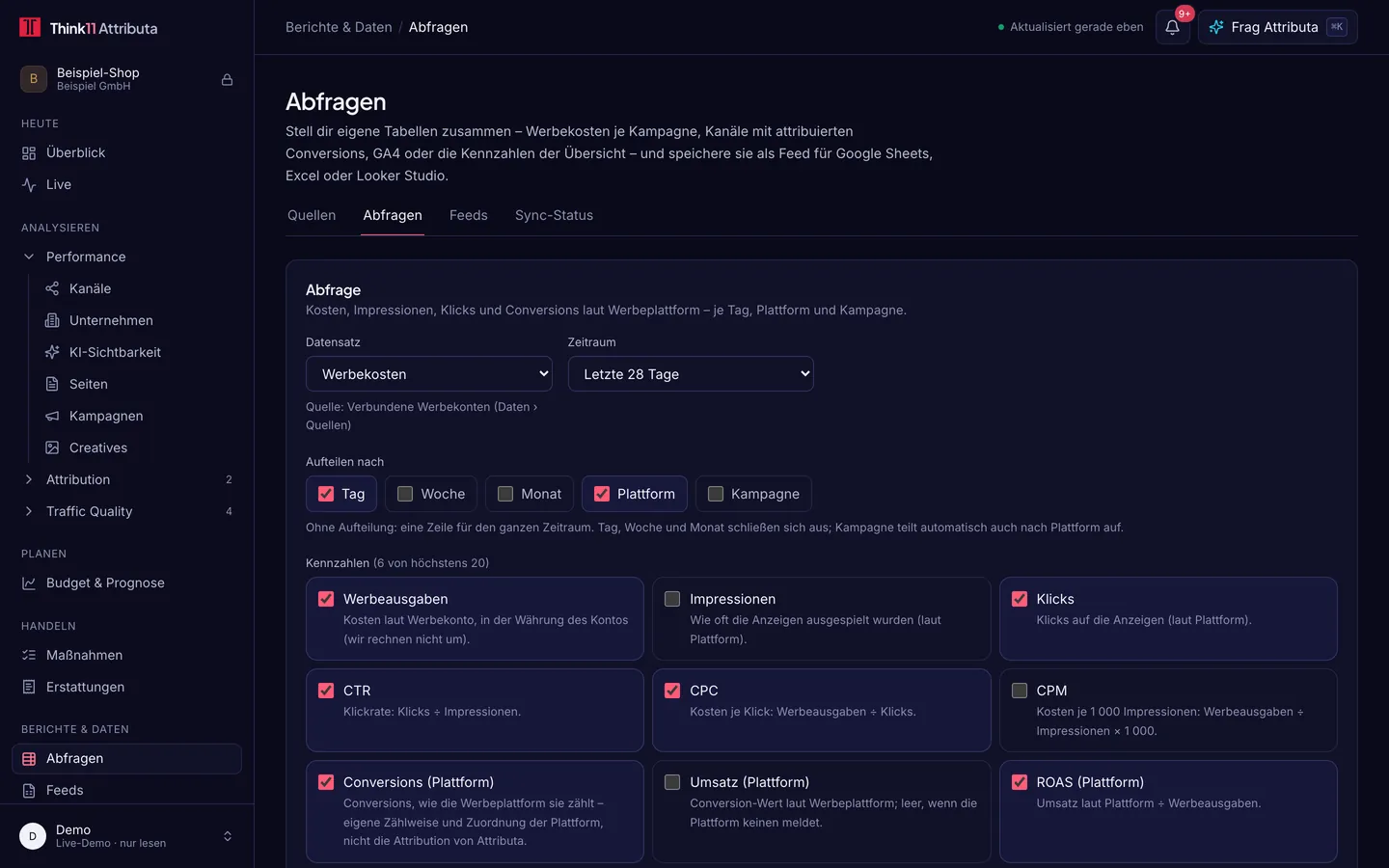Open the Datensatz Werbekosten dropdown
The image size is (1389, 868).
(x=429, y=374)
